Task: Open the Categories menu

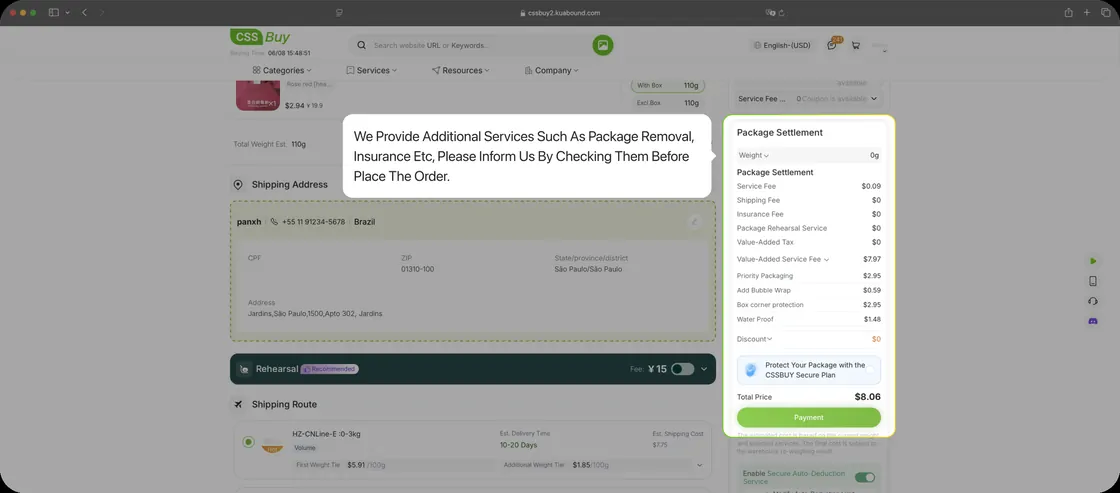Action: [x=282, y=70]
